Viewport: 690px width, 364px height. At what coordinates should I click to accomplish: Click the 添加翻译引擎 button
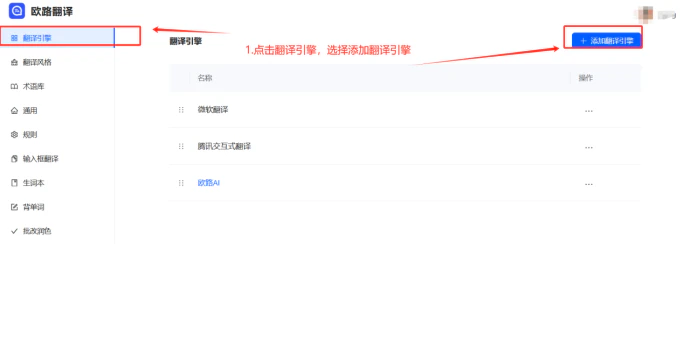coord(606,40)
